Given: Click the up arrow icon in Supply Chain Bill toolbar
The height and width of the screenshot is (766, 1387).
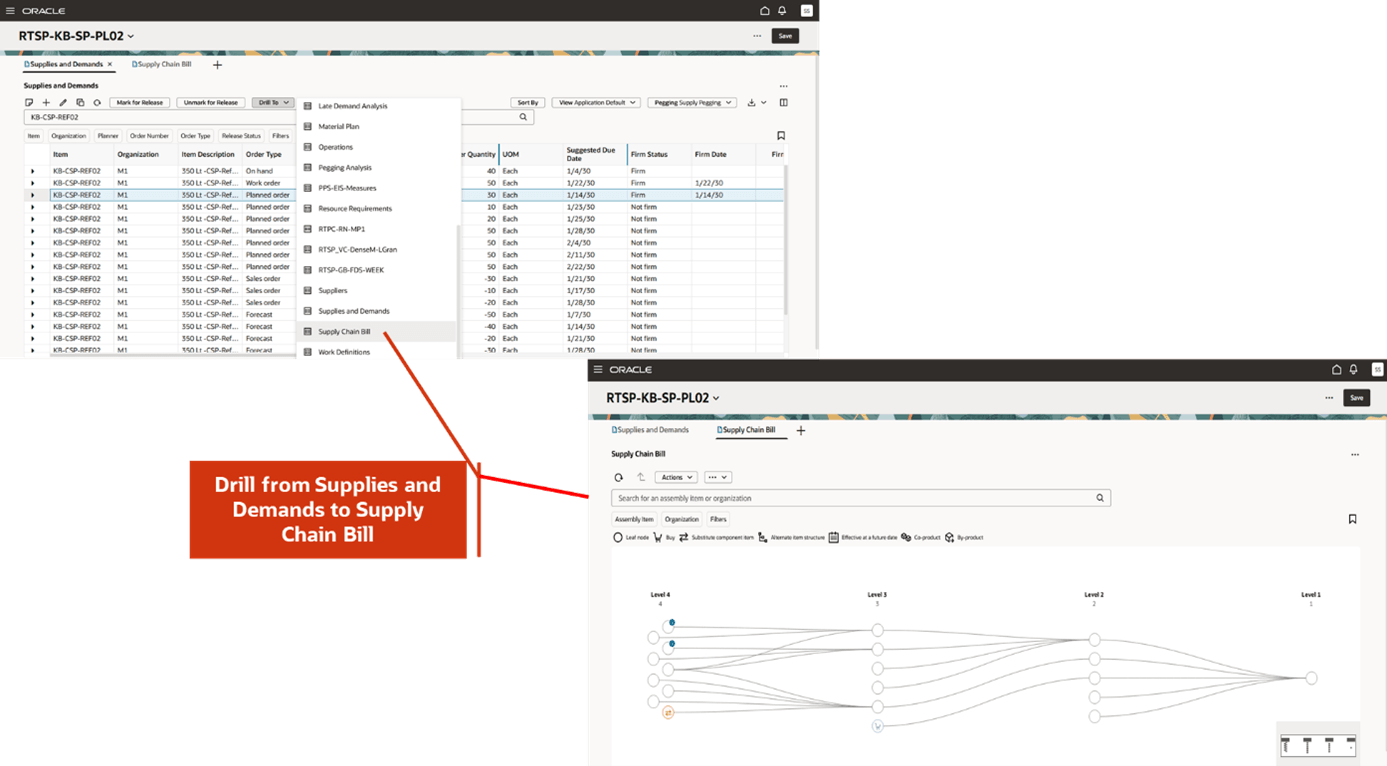Looking at the screenshot, I should [641, 477].
